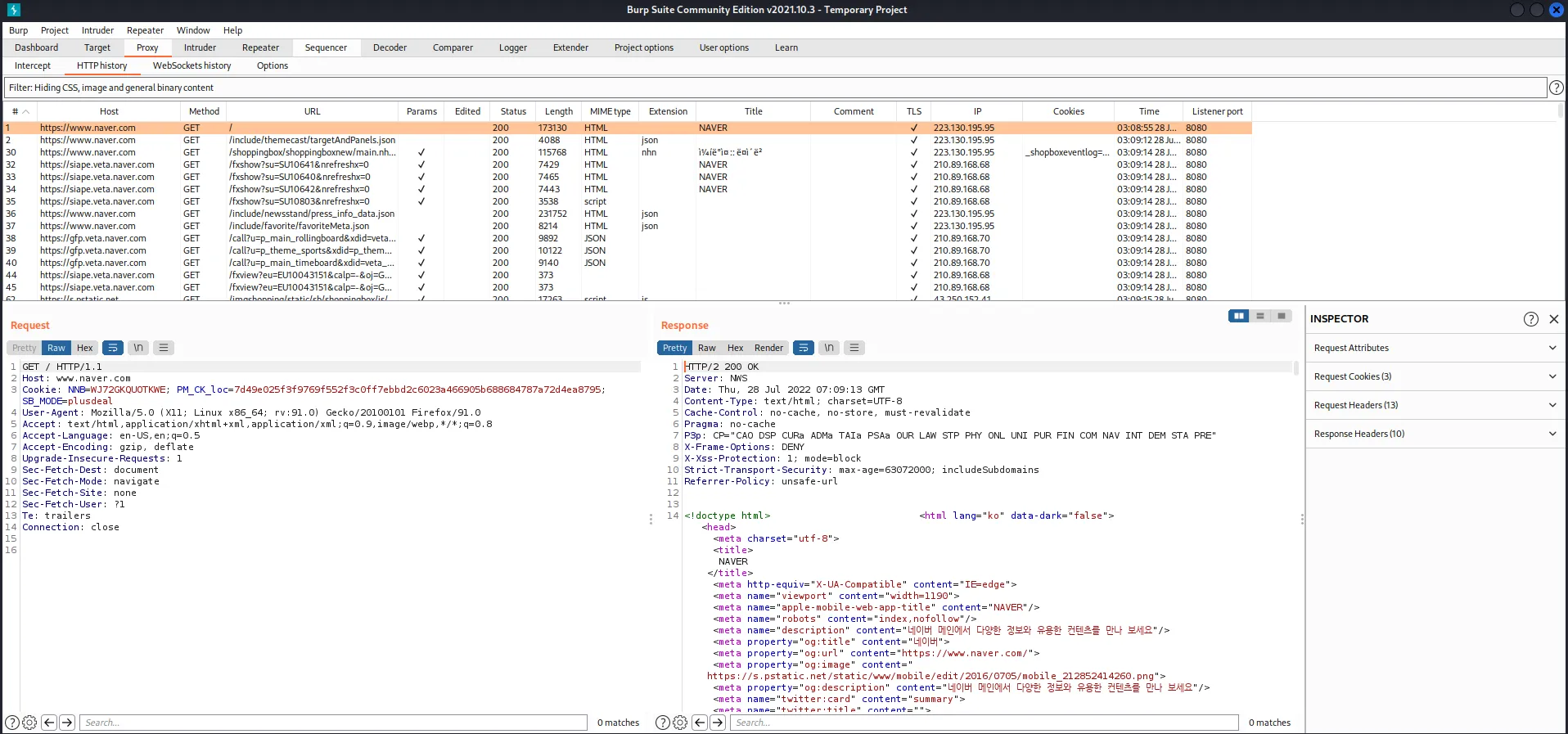Open the Help menu
This screenshot has height=734, width=1568.
(233, 30)
